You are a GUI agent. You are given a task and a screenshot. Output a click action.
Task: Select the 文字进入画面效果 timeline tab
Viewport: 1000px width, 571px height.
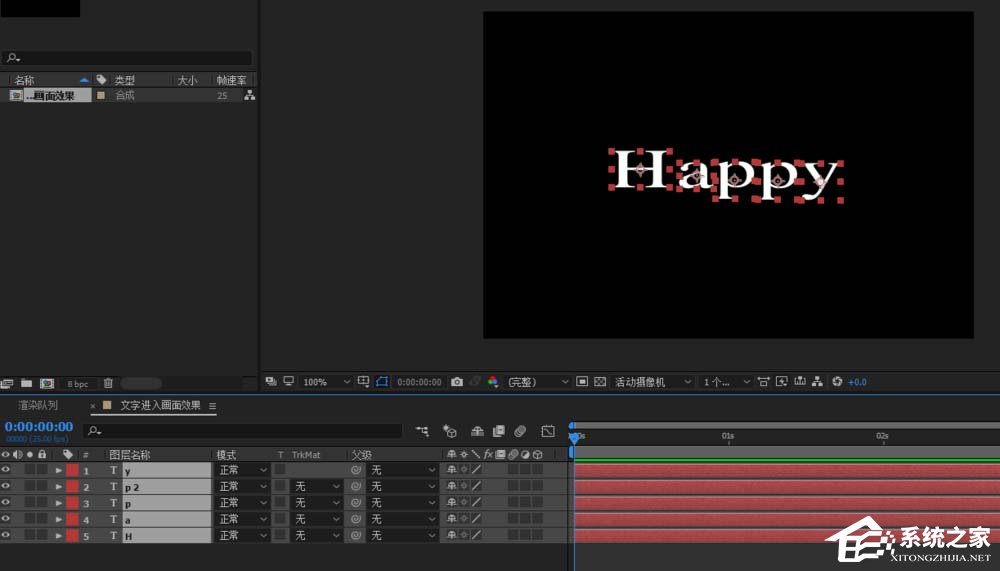(x=160, y=406)
